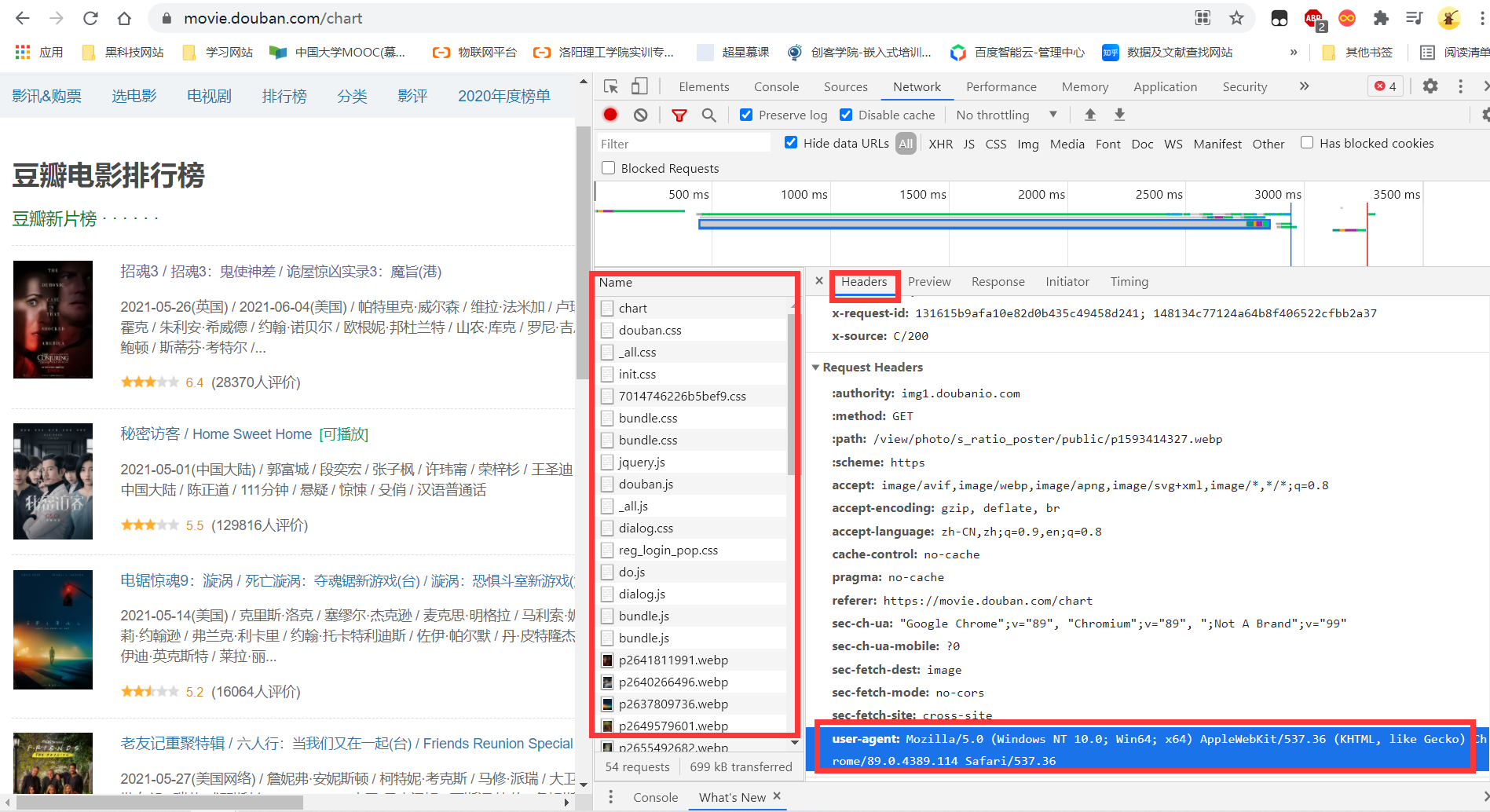Show more bookmarks chevron
1490x812 pixels.
coord(1294,52)
